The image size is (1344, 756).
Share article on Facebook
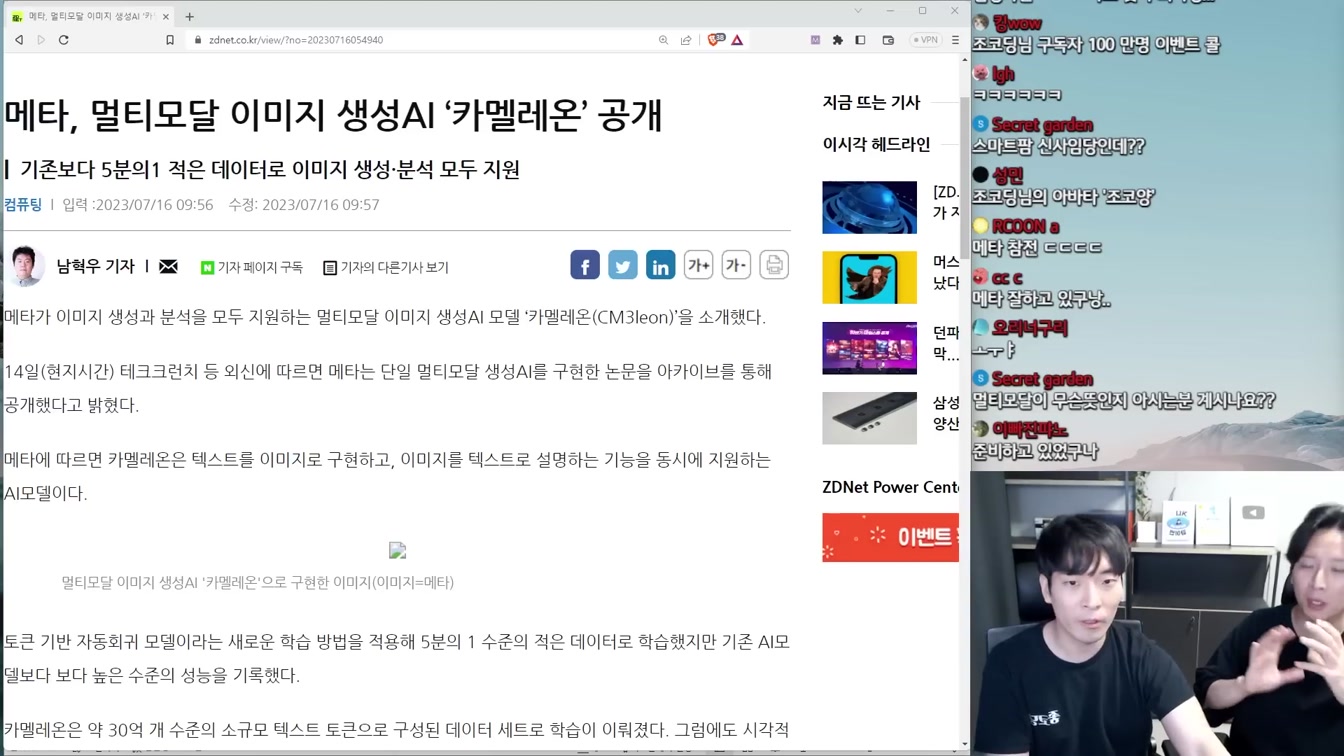585,265
